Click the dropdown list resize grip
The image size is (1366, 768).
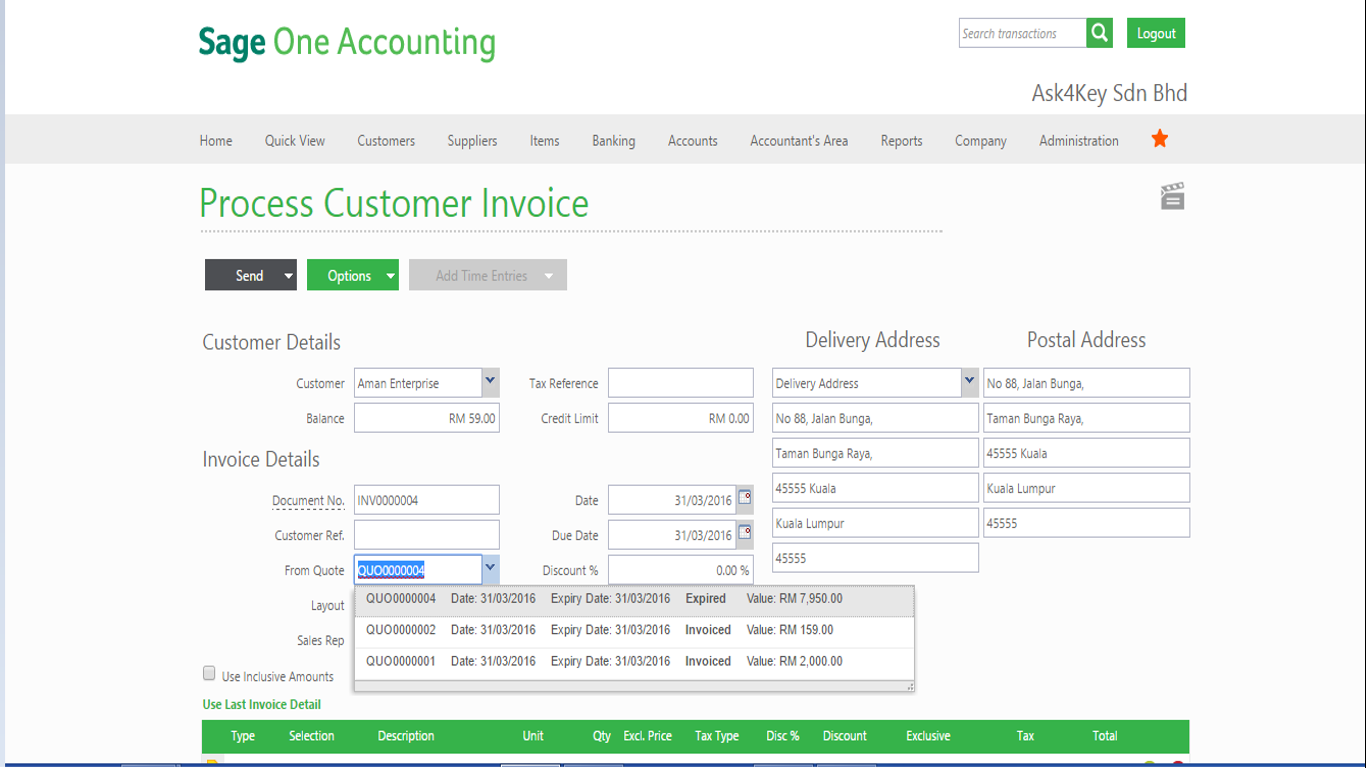pyautogui.click(x=910, y=686)
